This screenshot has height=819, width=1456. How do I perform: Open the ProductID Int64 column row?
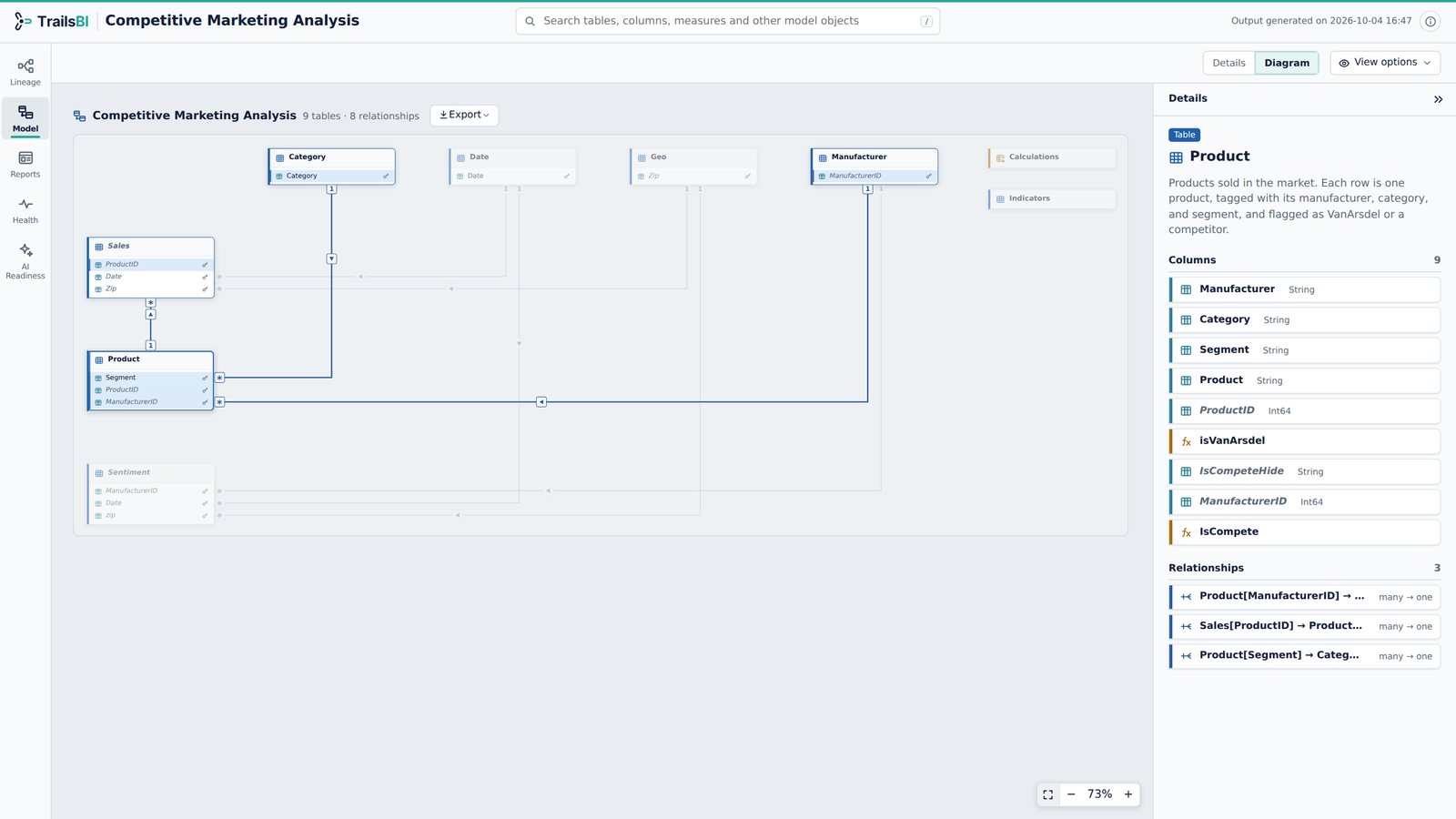1304,411
